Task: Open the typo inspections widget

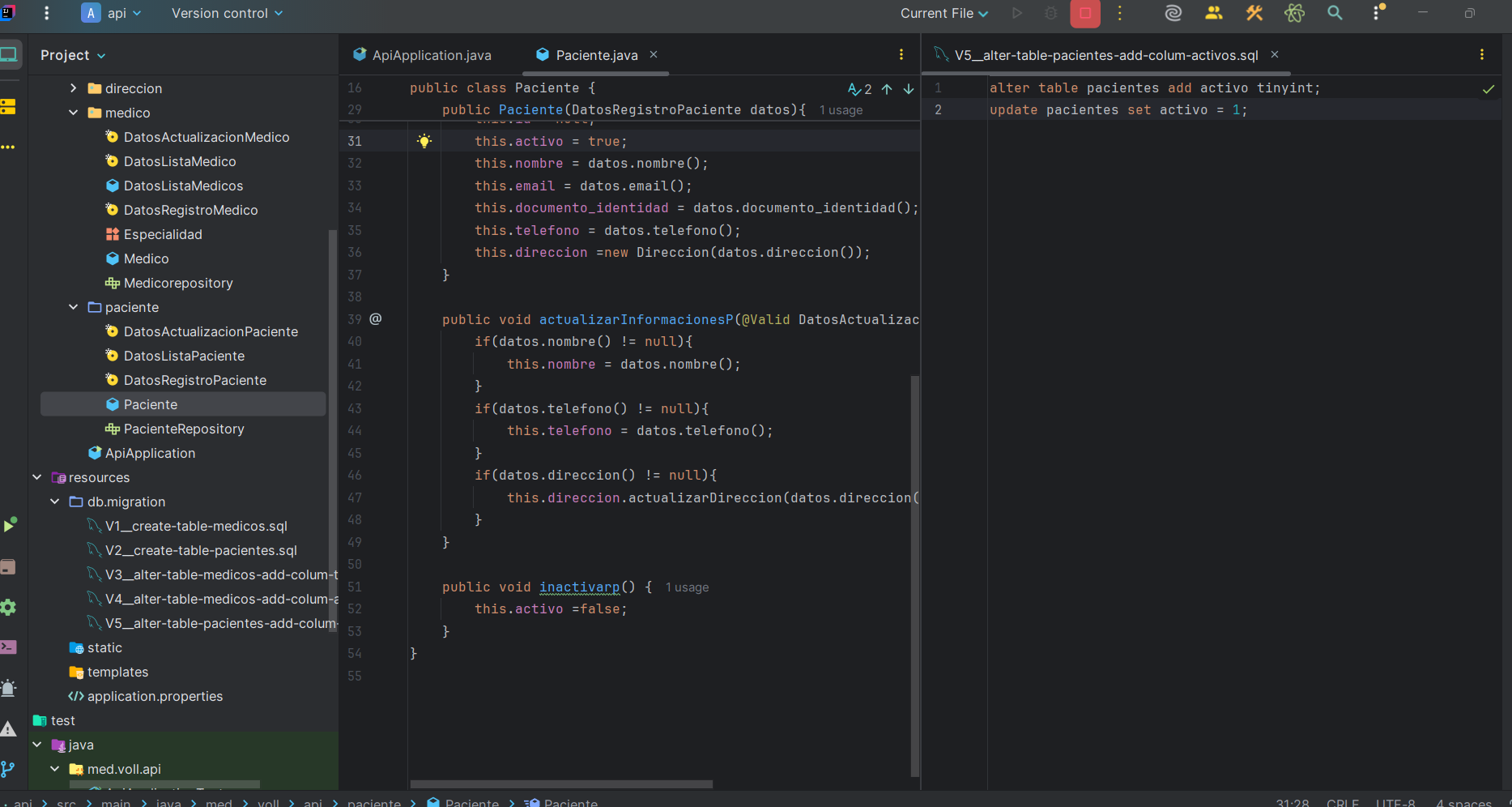Action: pos(860,89)
